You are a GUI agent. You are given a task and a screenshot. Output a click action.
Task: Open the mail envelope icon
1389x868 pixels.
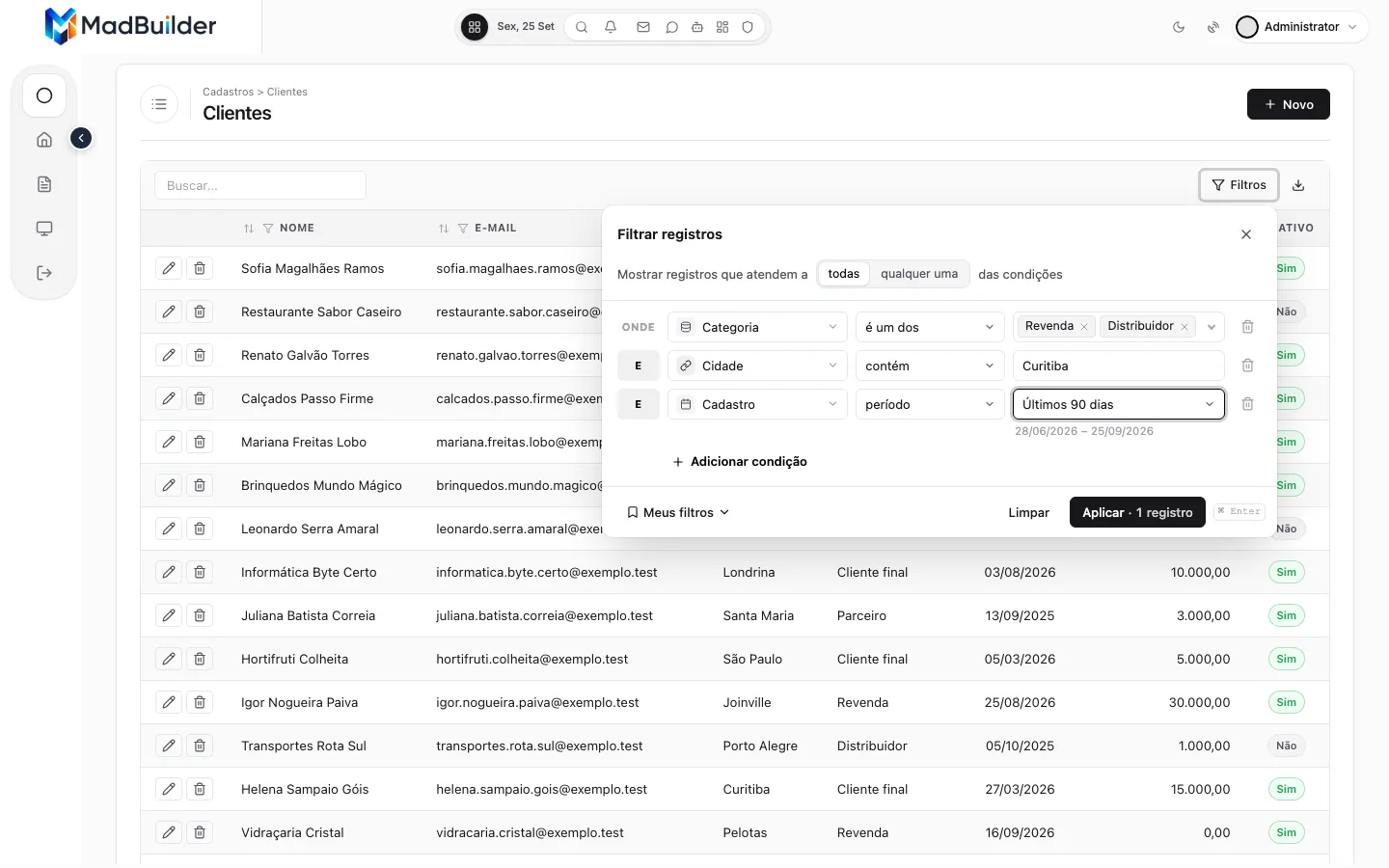click(643, 27)
